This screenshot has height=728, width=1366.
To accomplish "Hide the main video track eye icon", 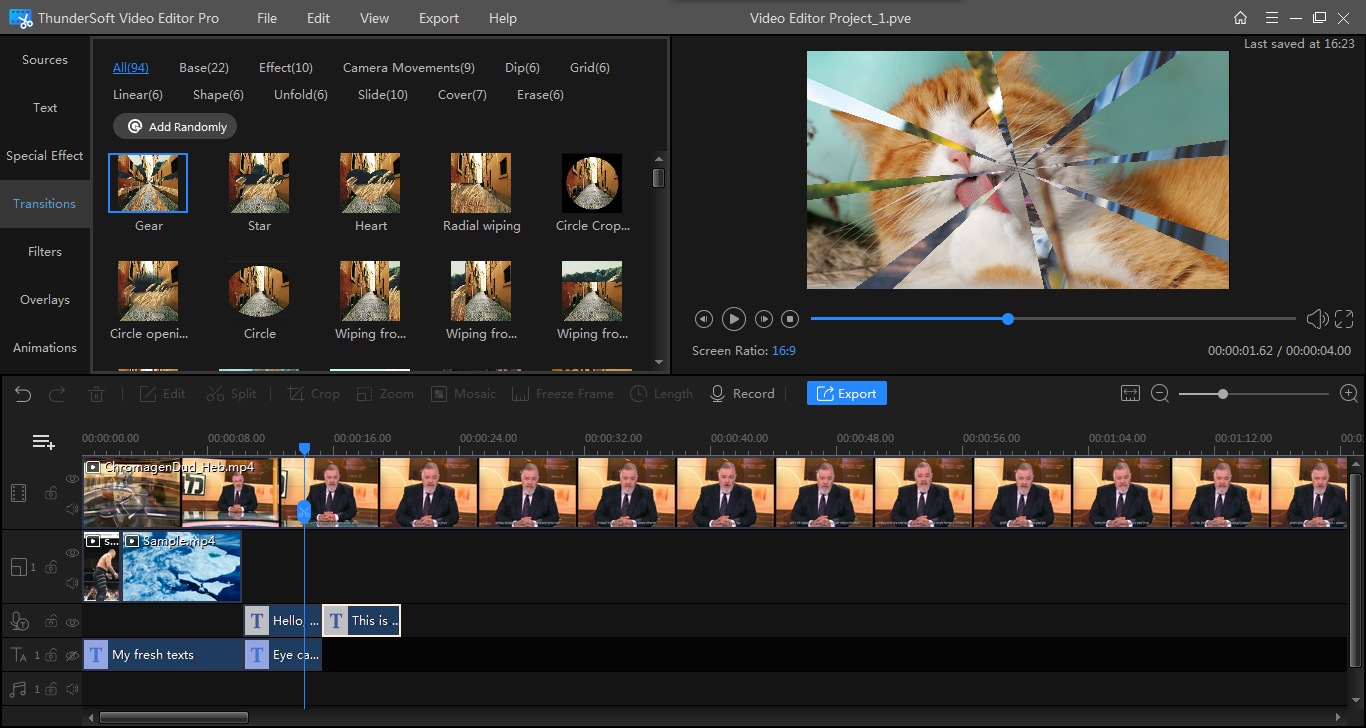I will tap(72, 479).
